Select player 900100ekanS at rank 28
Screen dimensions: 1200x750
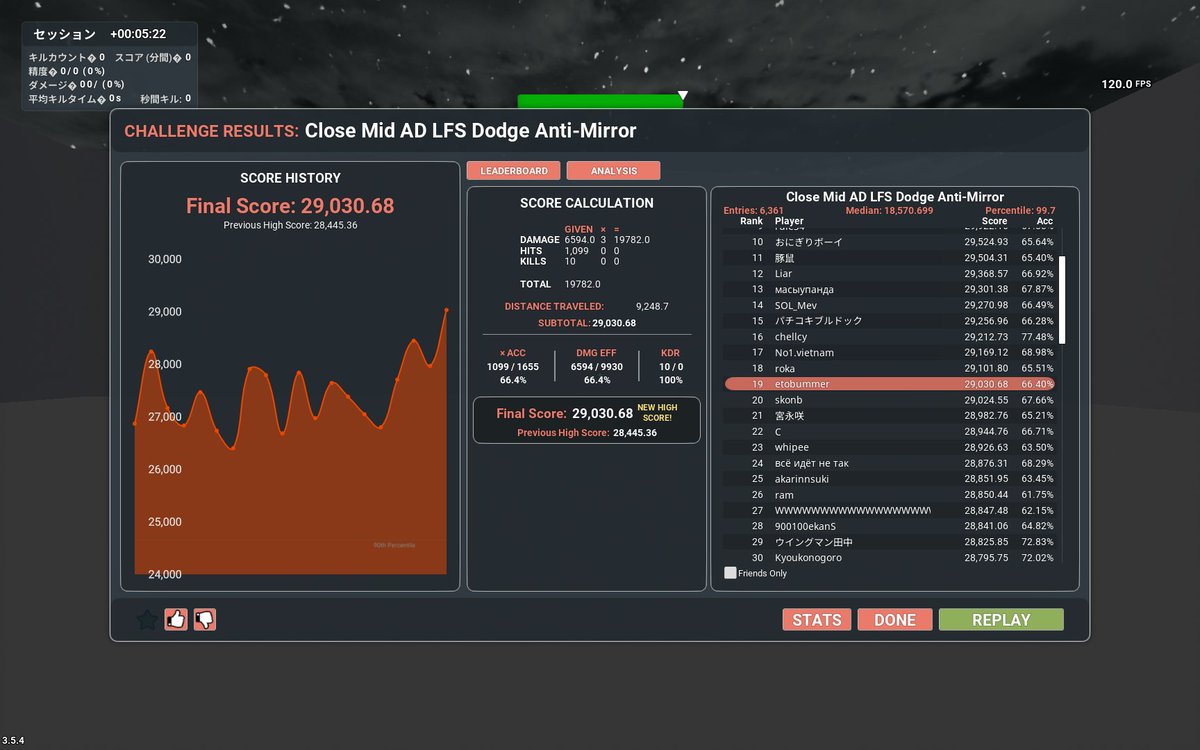890,526
